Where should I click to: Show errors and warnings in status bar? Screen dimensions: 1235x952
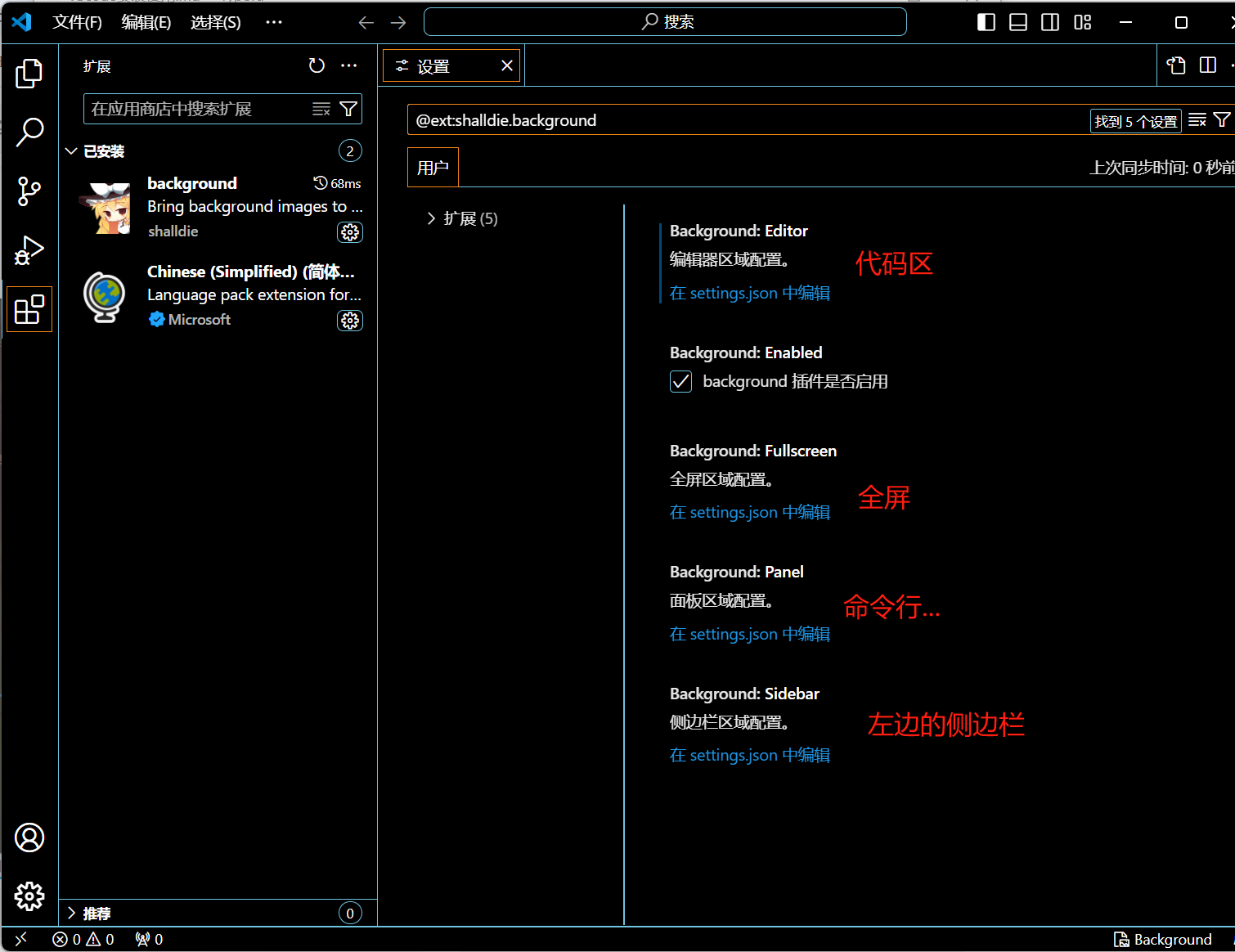(x=83, y=939)
